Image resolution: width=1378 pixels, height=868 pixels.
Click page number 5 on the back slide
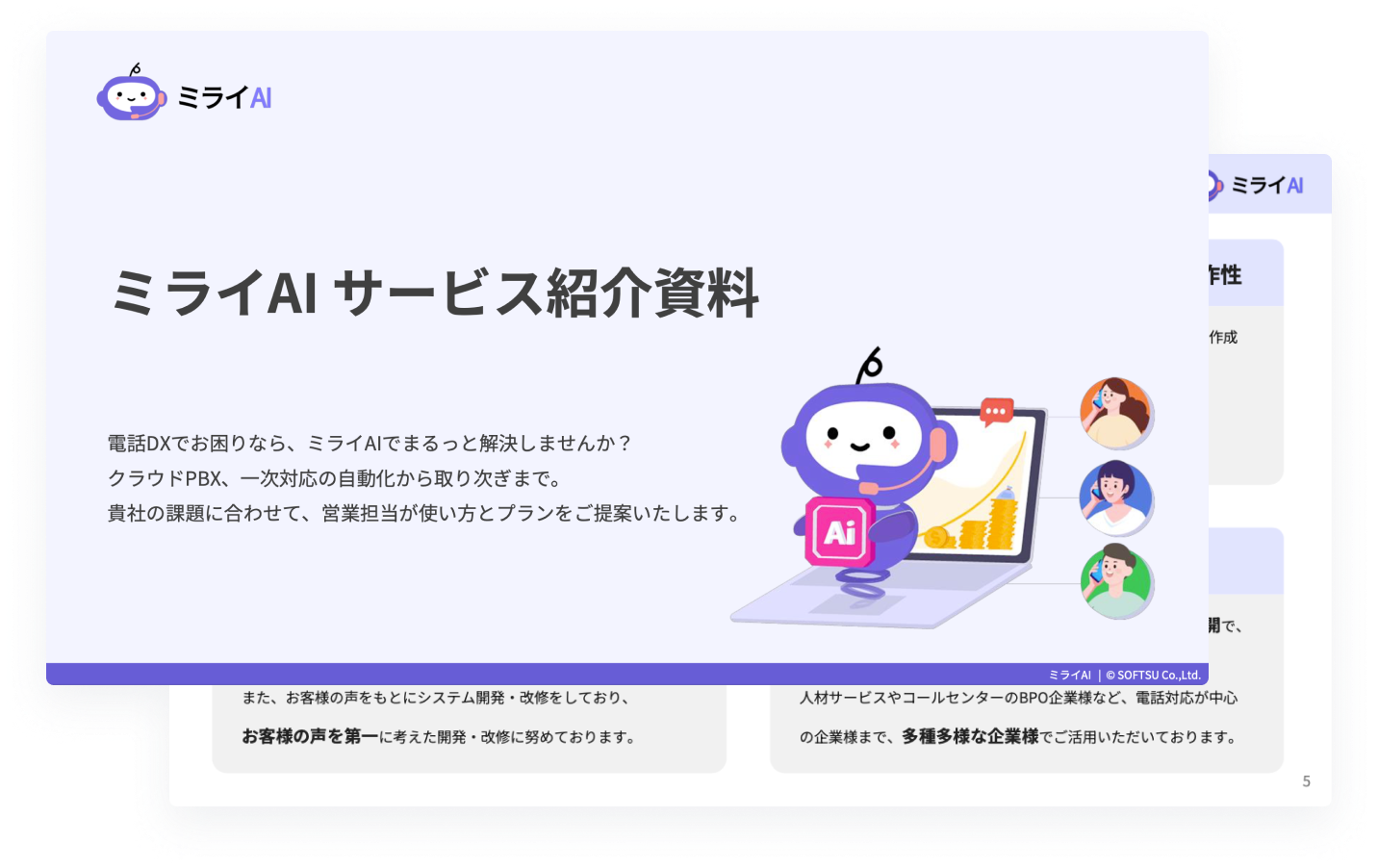pos(1306,781)
